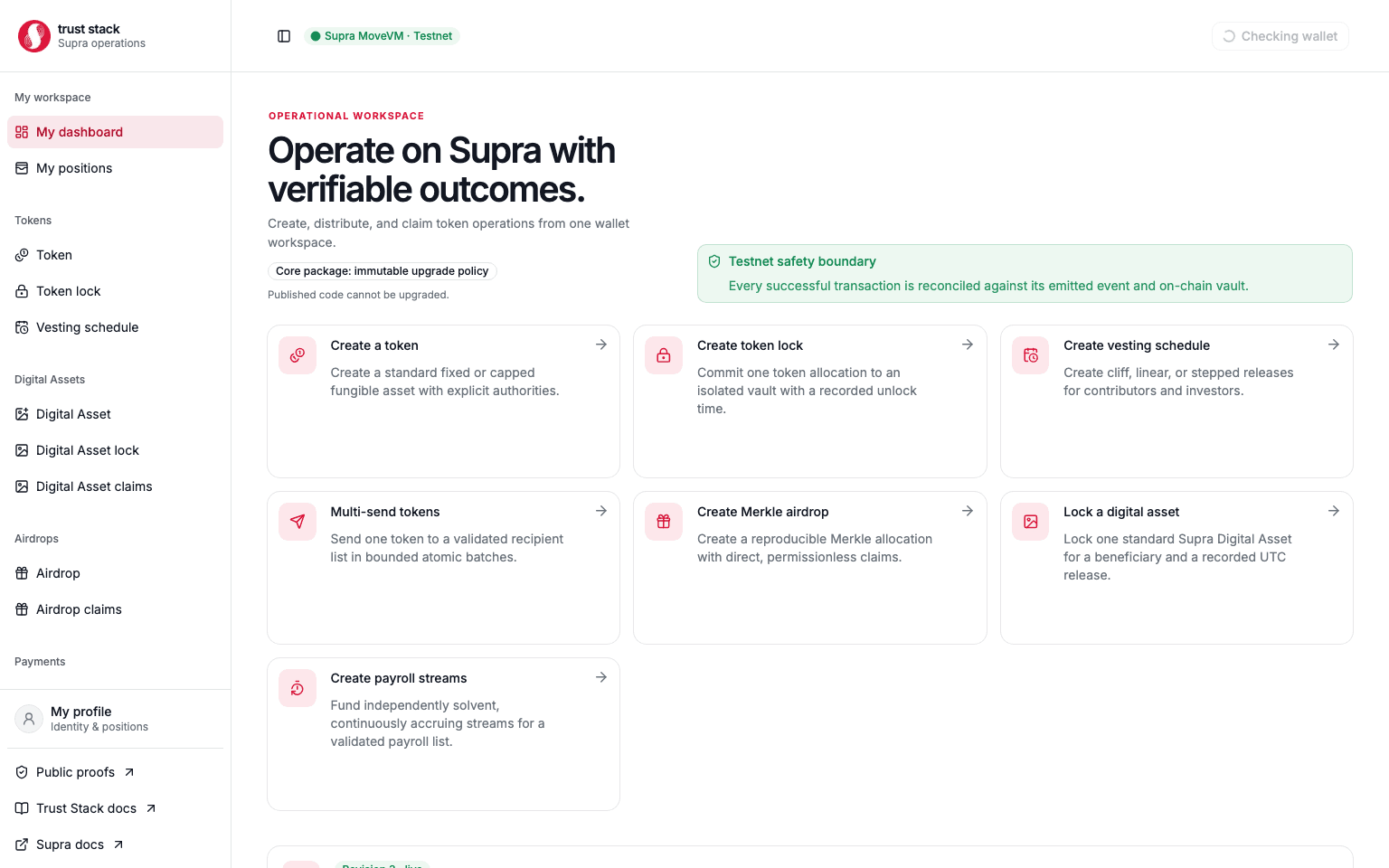
Task: Open the Create a token card title
Action: pyautogui.click(x=374, y=345)
